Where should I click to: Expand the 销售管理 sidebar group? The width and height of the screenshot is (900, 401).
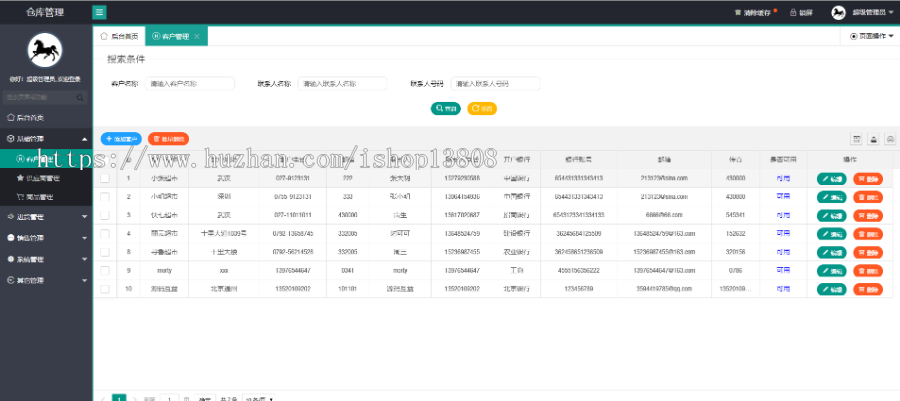[46, 238]
